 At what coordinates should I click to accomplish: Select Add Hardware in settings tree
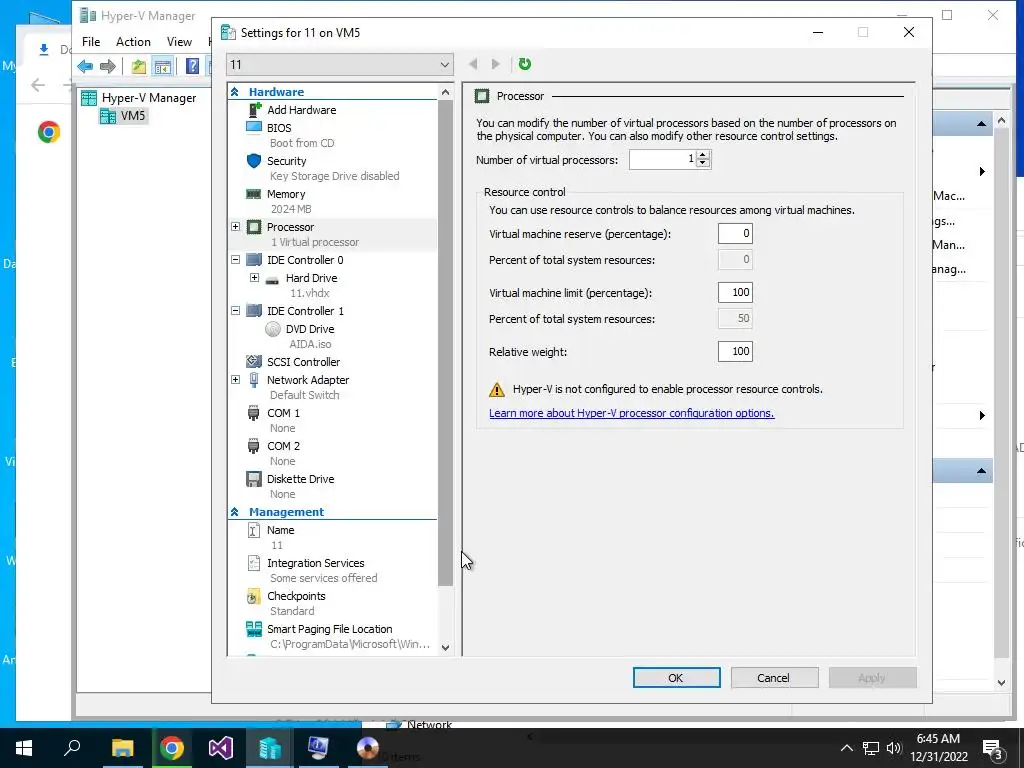[x=301, y=110]
